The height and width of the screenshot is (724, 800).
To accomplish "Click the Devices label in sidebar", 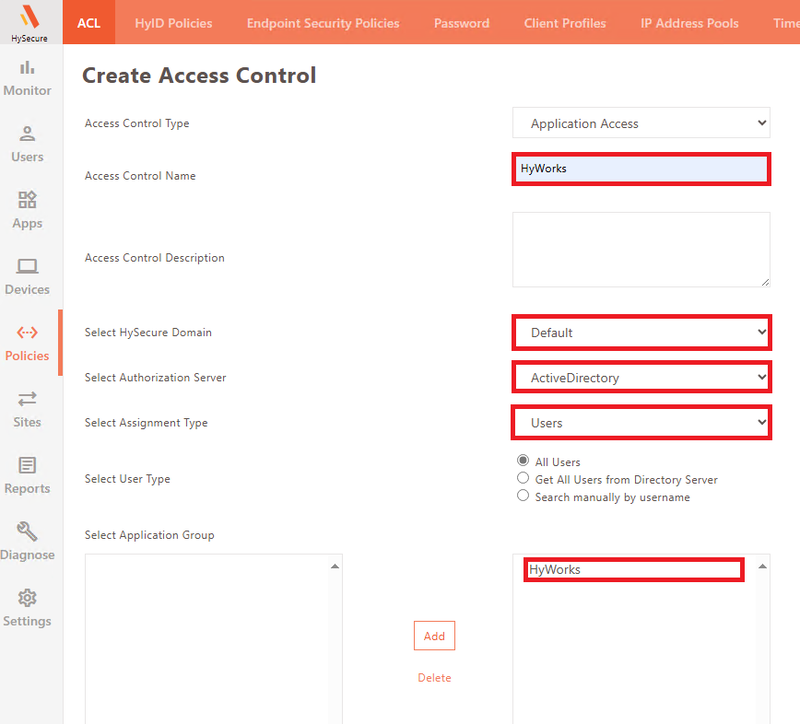I will click(27, 289).
